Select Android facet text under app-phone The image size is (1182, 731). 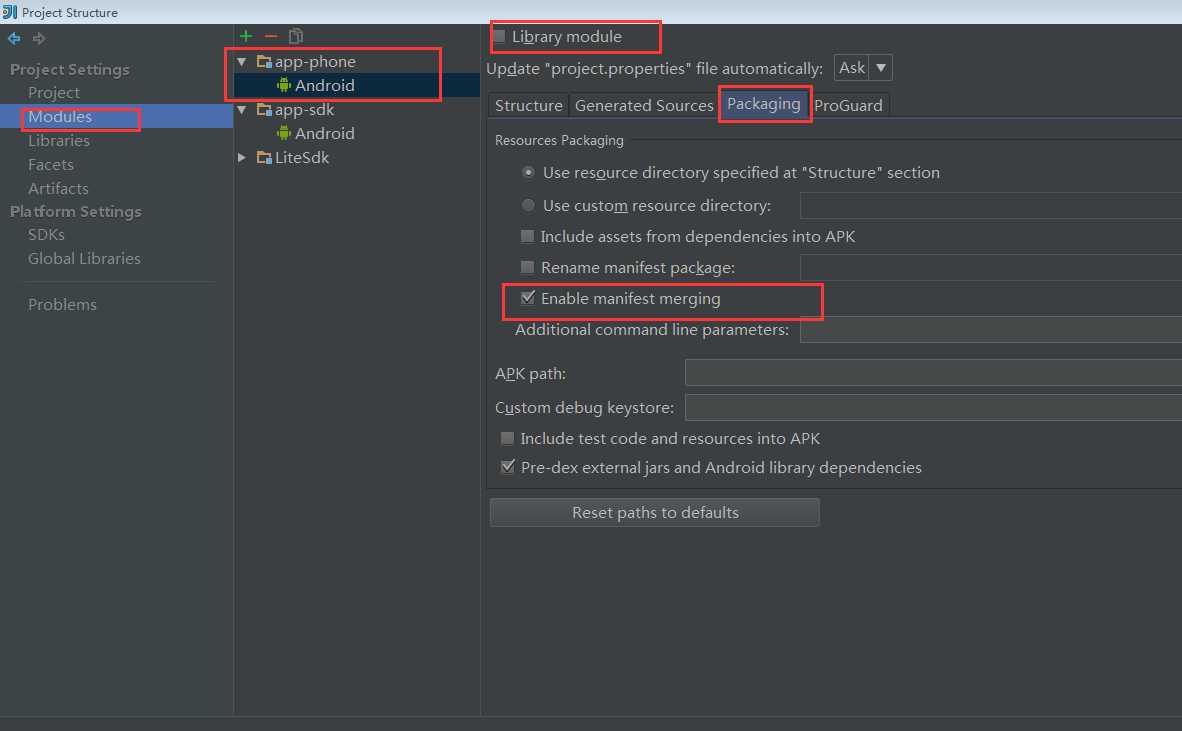click(325, 85)
